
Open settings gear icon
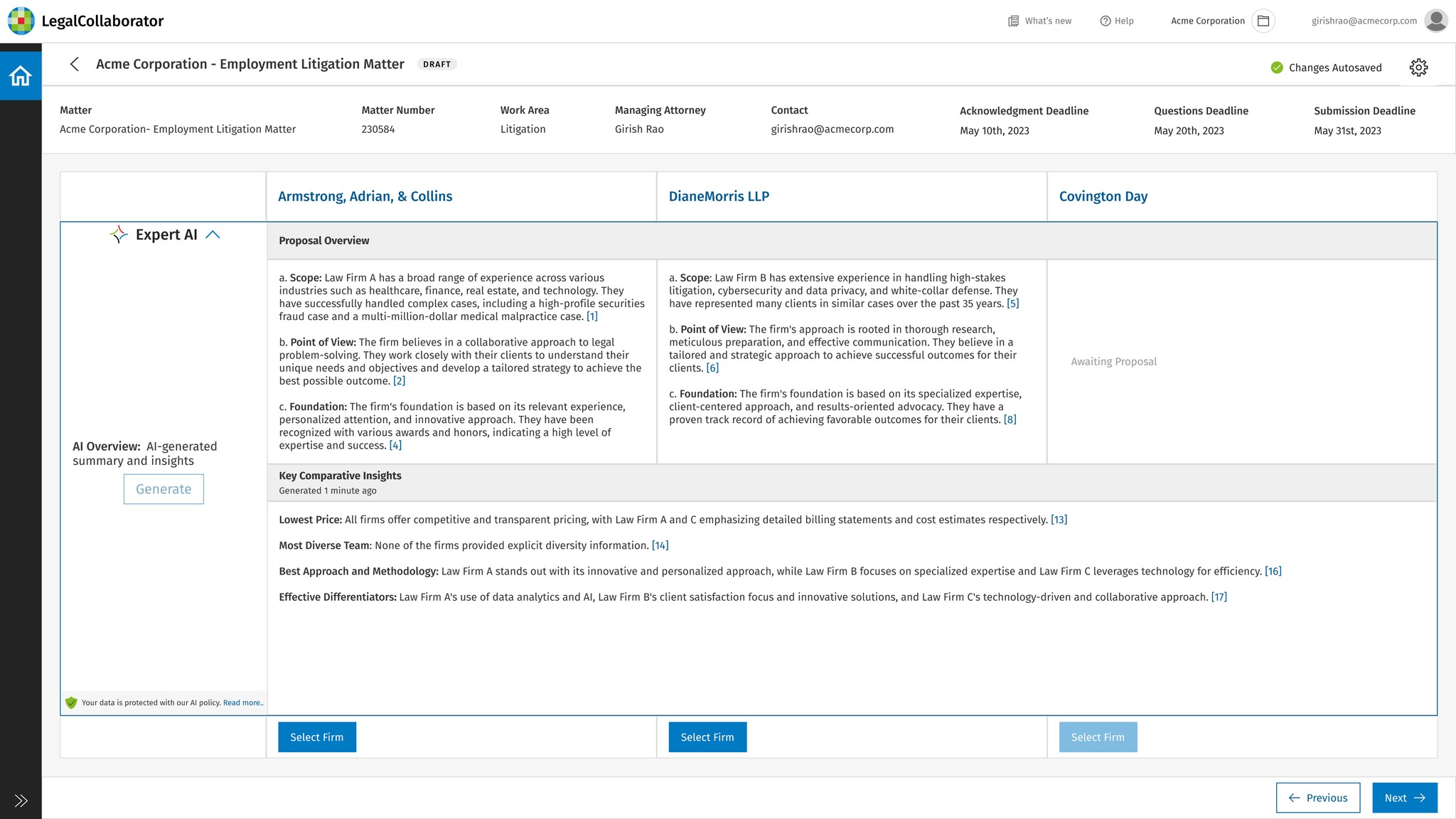[x=1418, y=68]
